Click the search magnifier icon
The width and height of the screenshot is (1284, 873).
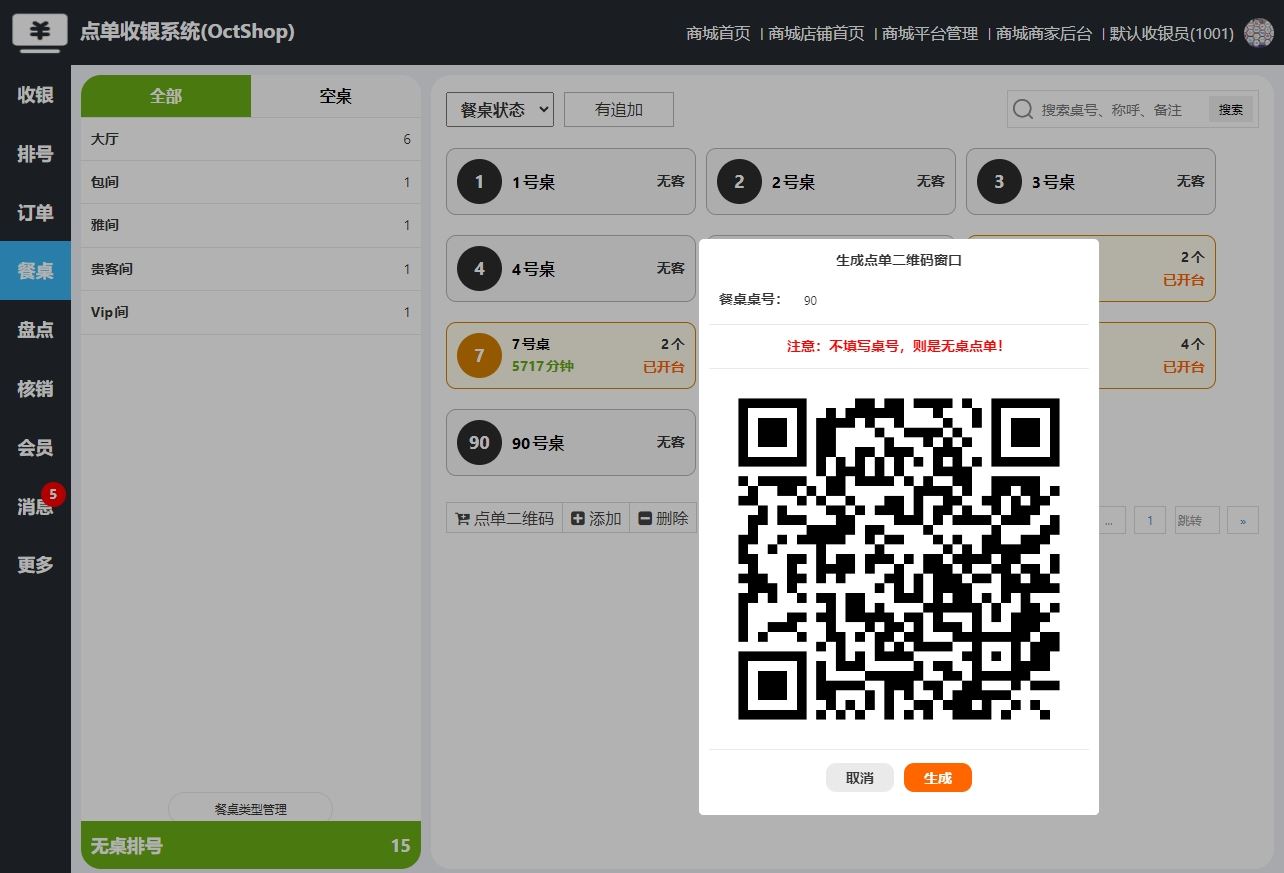[1022, 109]
